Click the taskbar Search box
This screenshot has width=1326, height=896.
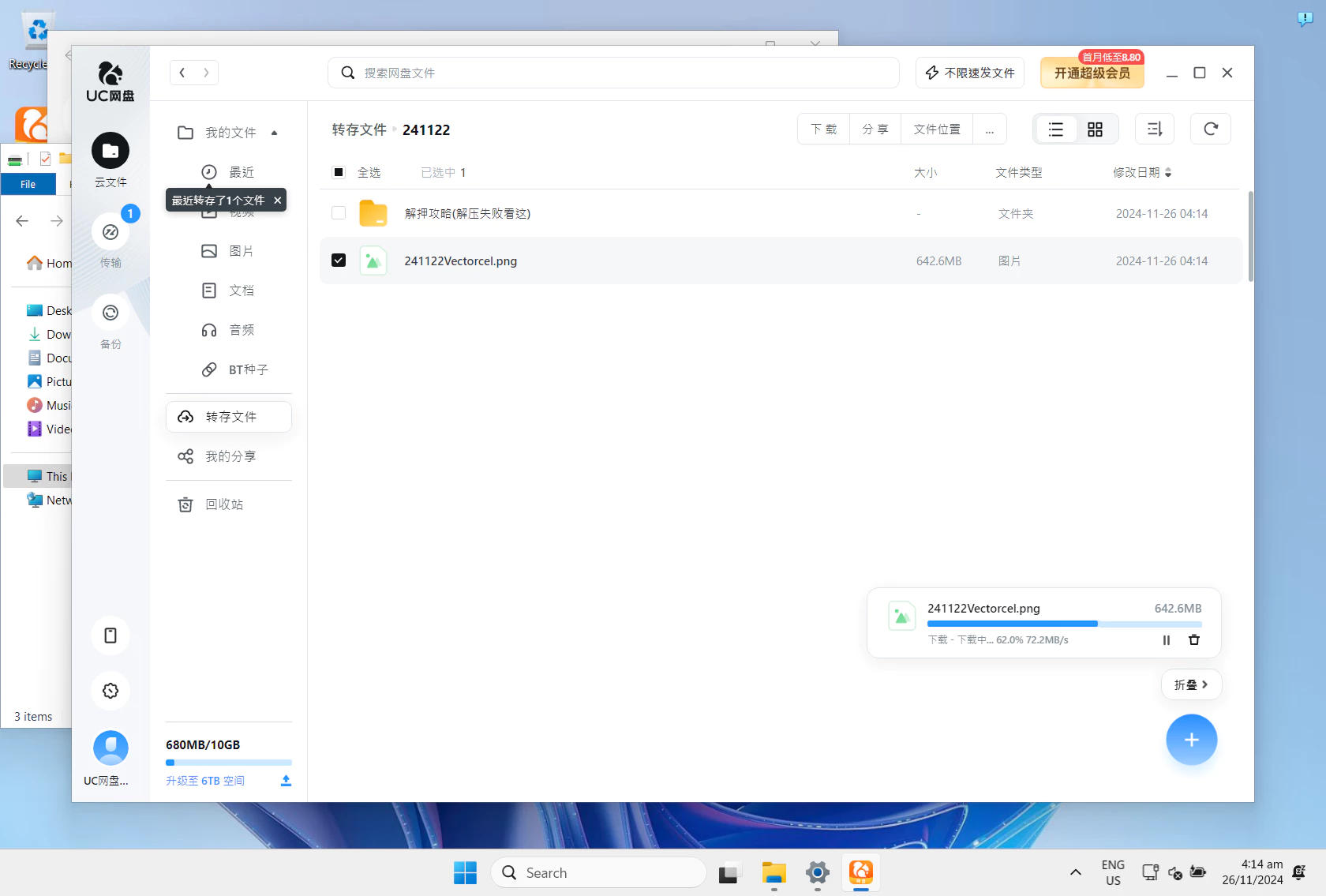(x=598, y=873)
